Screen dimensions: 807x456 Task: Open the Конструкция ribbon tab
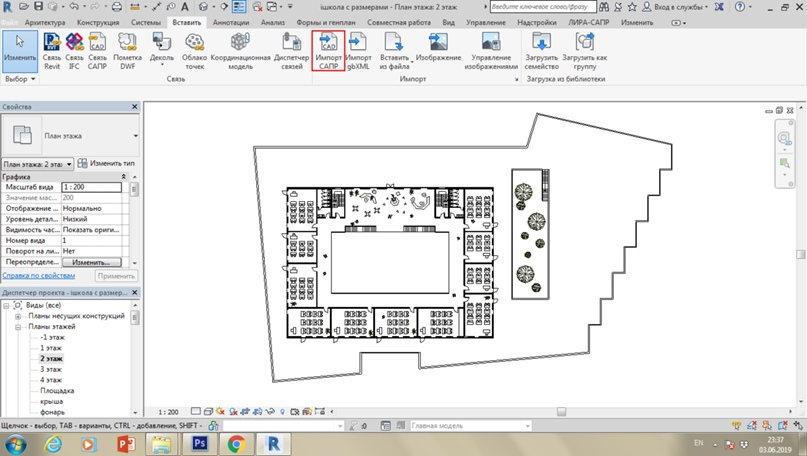pos(98,23)
